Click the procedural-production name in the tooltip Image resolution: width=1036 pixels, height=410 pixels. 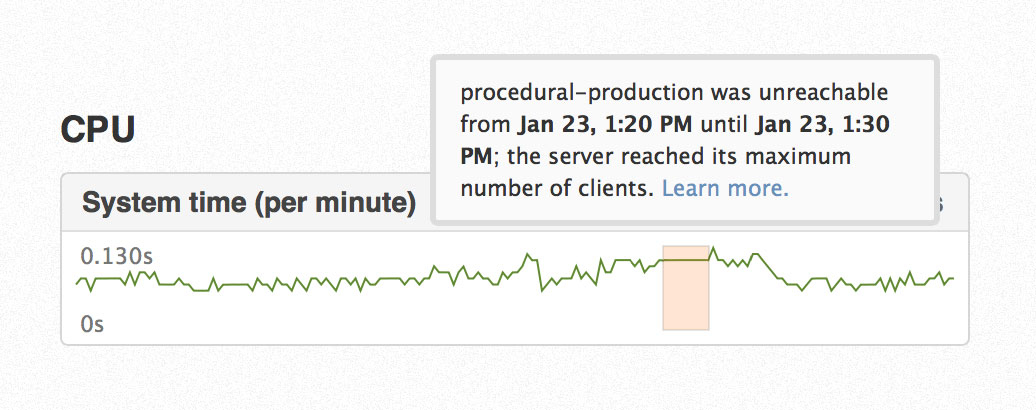(583, 93)
